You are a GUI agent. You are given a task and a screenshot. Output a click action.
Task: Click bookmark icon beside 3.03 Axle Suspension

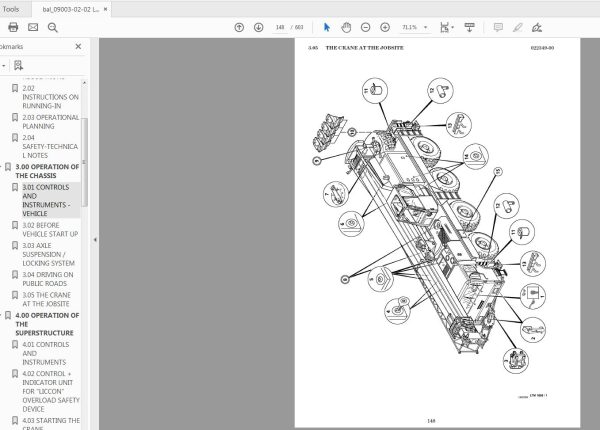coord(15,246)
